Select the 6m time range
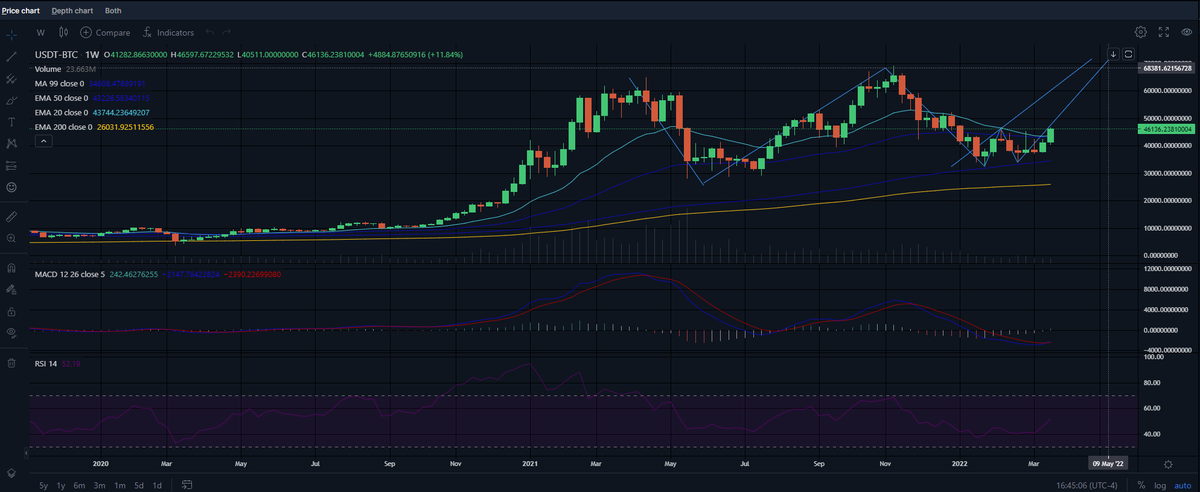 [x=81, y=484]
